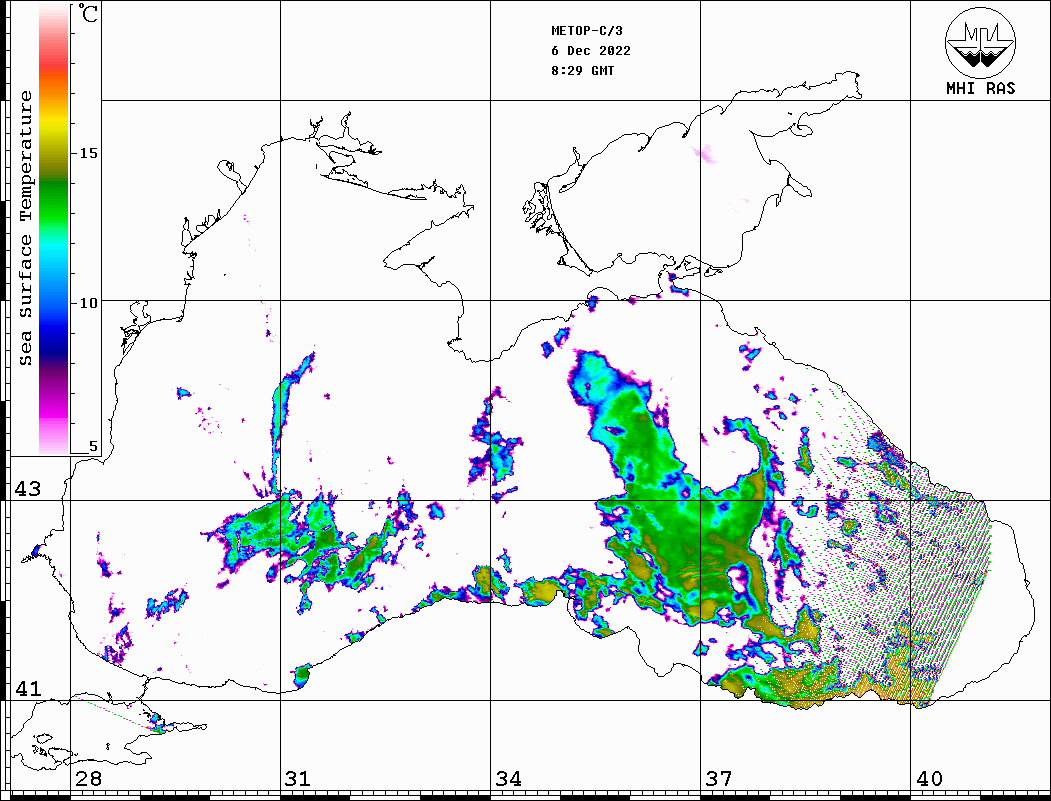Screen dimensions: 1051x801
Task: Pick the dark blue portion of color scale
Action: [54, 345]
